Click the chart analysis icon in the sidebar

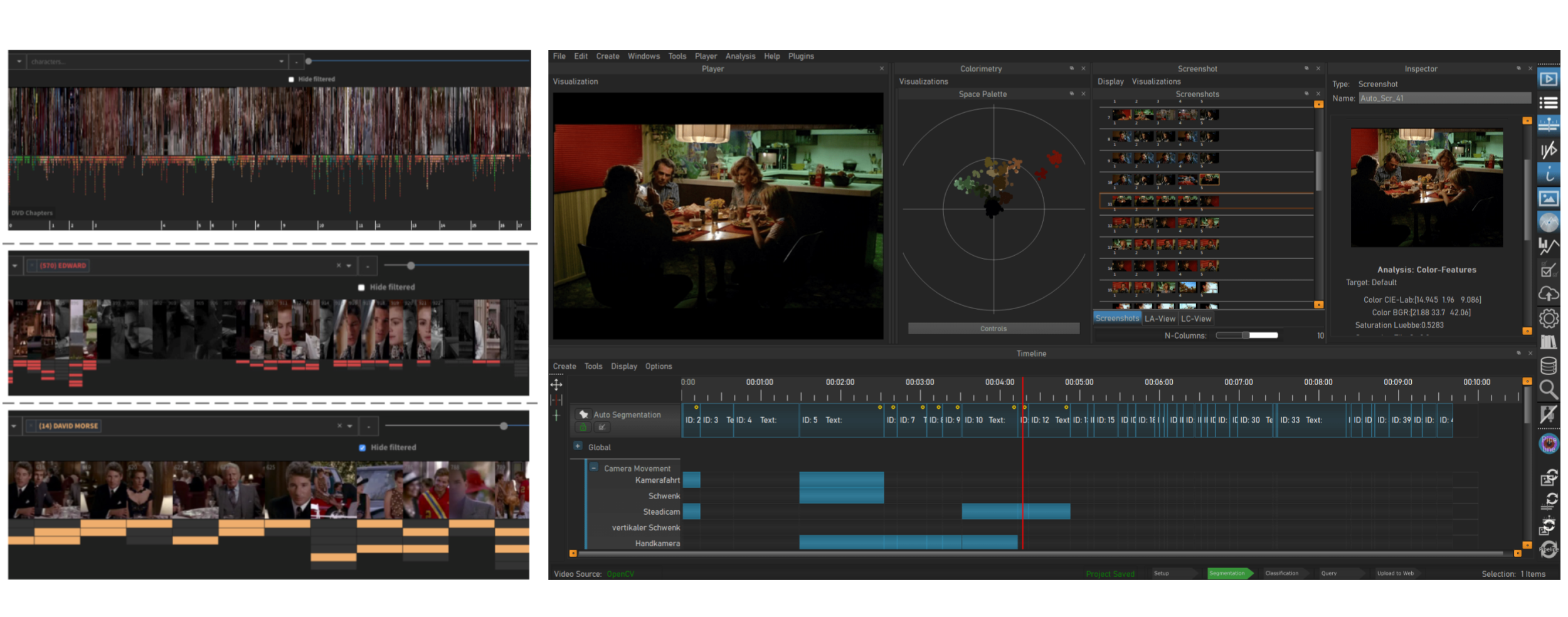(1549, 246)
